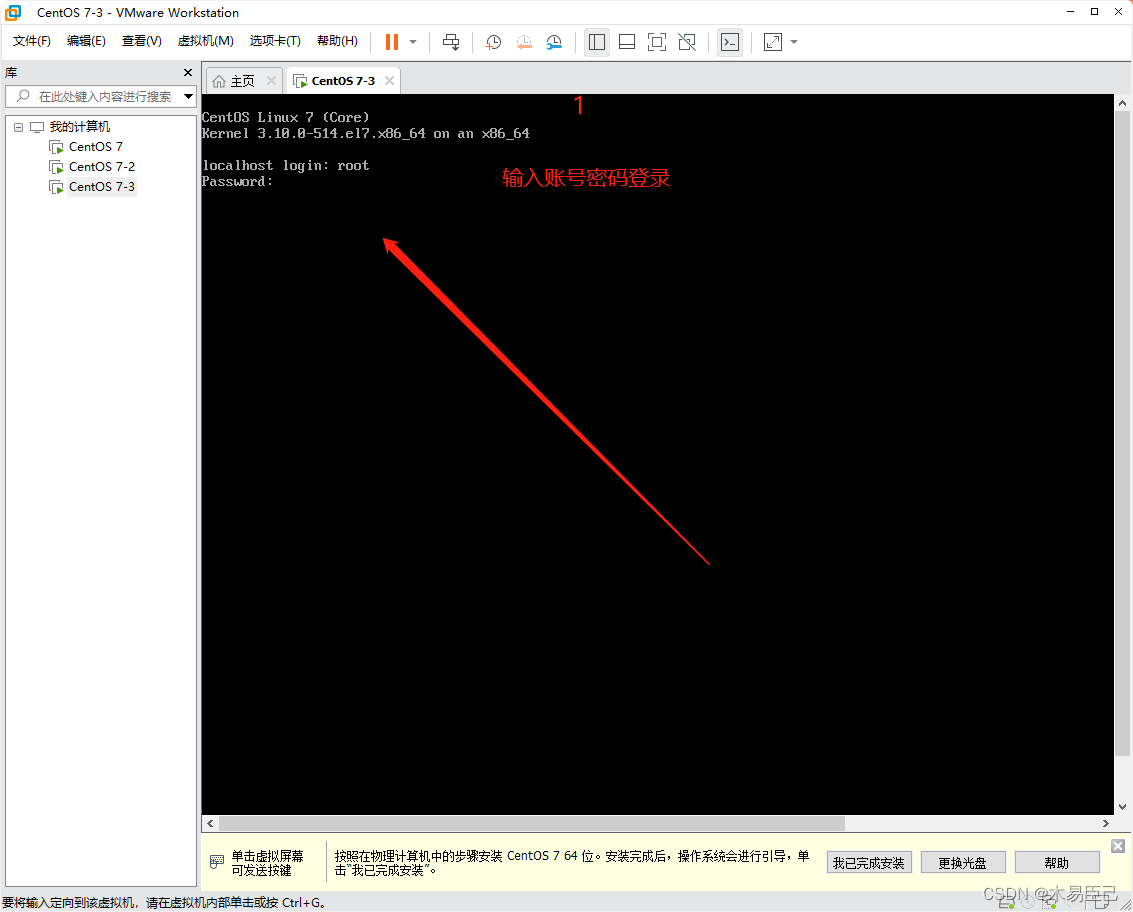Enter full screen mode
Viewport: 1133px width, 912px height.
[657, 42]
